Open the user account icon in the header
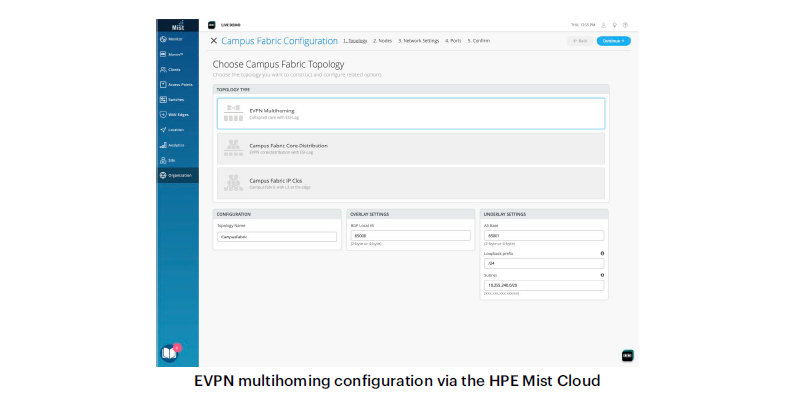The height and width of the screenshot is (403, 795). pyautogui.click(x=604, y=25)
